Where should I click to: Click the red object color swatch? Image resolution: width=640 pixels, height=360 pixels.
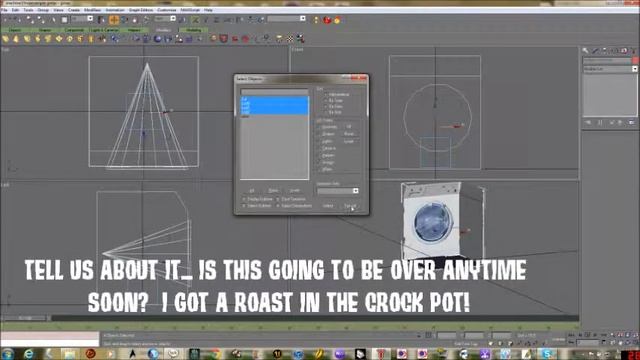tap(635, 60)
